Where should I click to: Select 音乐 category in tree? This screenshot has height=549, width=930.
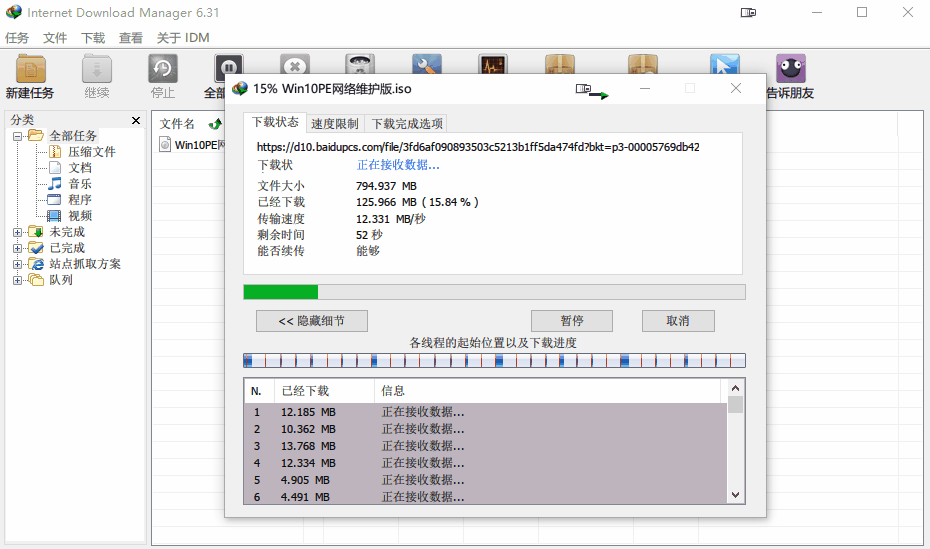[x=79, y=184]
